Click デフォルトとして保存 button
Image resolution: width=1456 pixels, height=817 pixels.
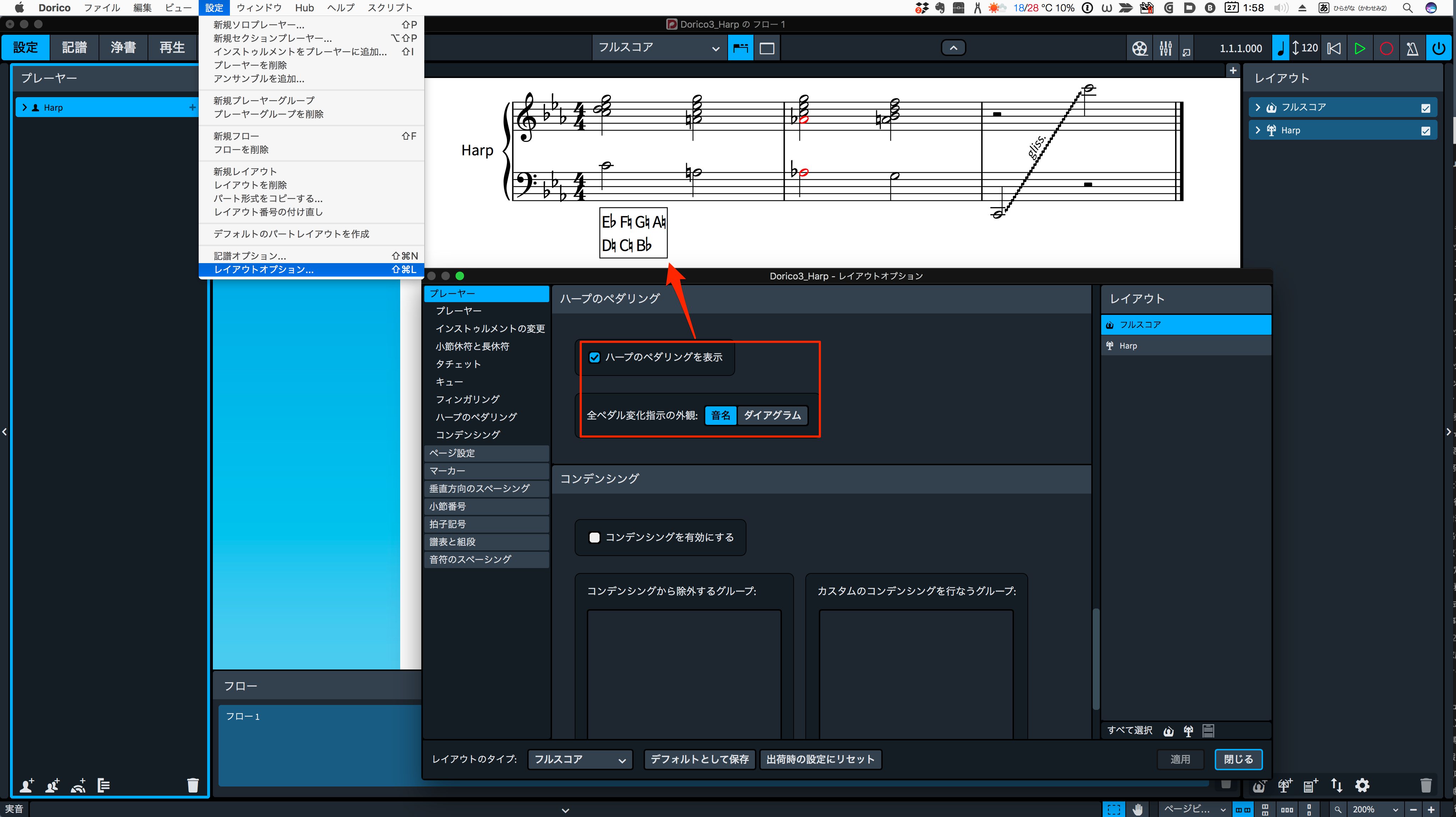(700, 759)
